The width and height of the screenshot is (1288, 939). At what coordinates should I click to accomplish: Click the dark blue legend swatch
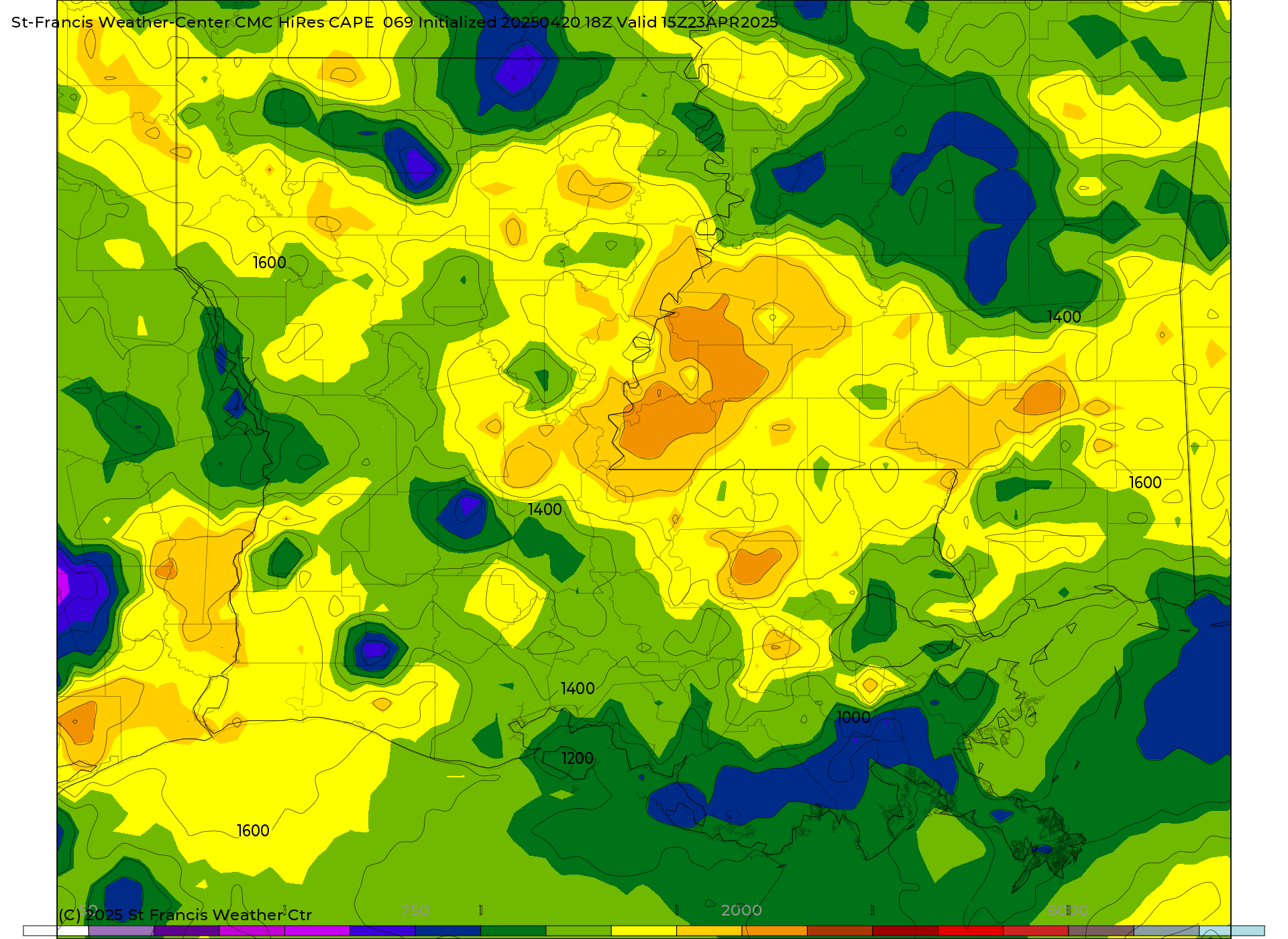point(447,931)
